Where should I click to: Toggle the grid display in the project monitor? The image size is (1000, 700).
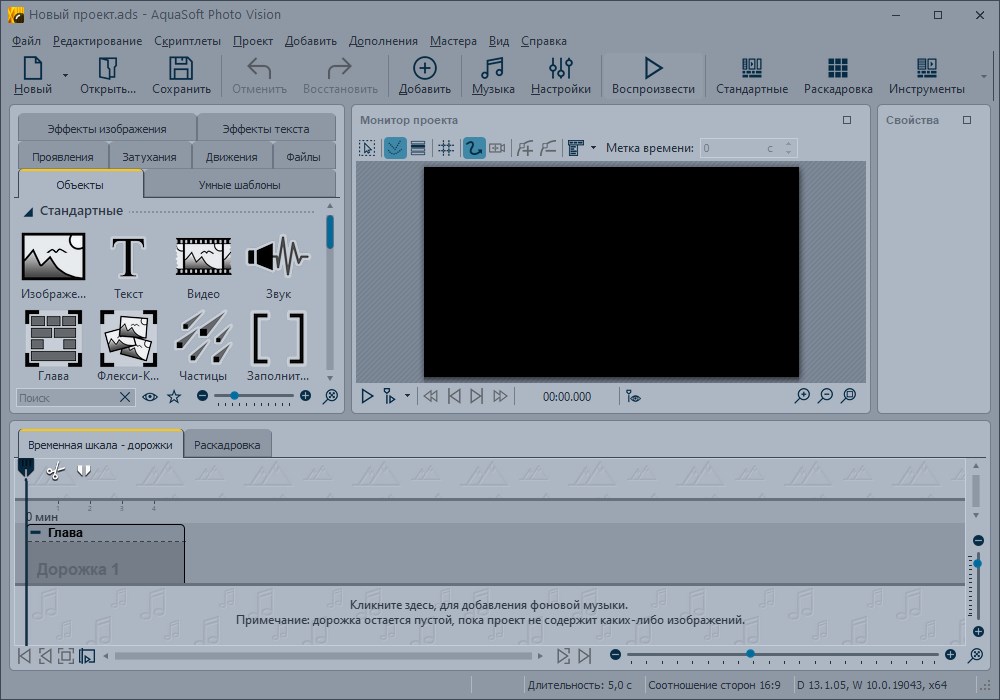[446, 148]
